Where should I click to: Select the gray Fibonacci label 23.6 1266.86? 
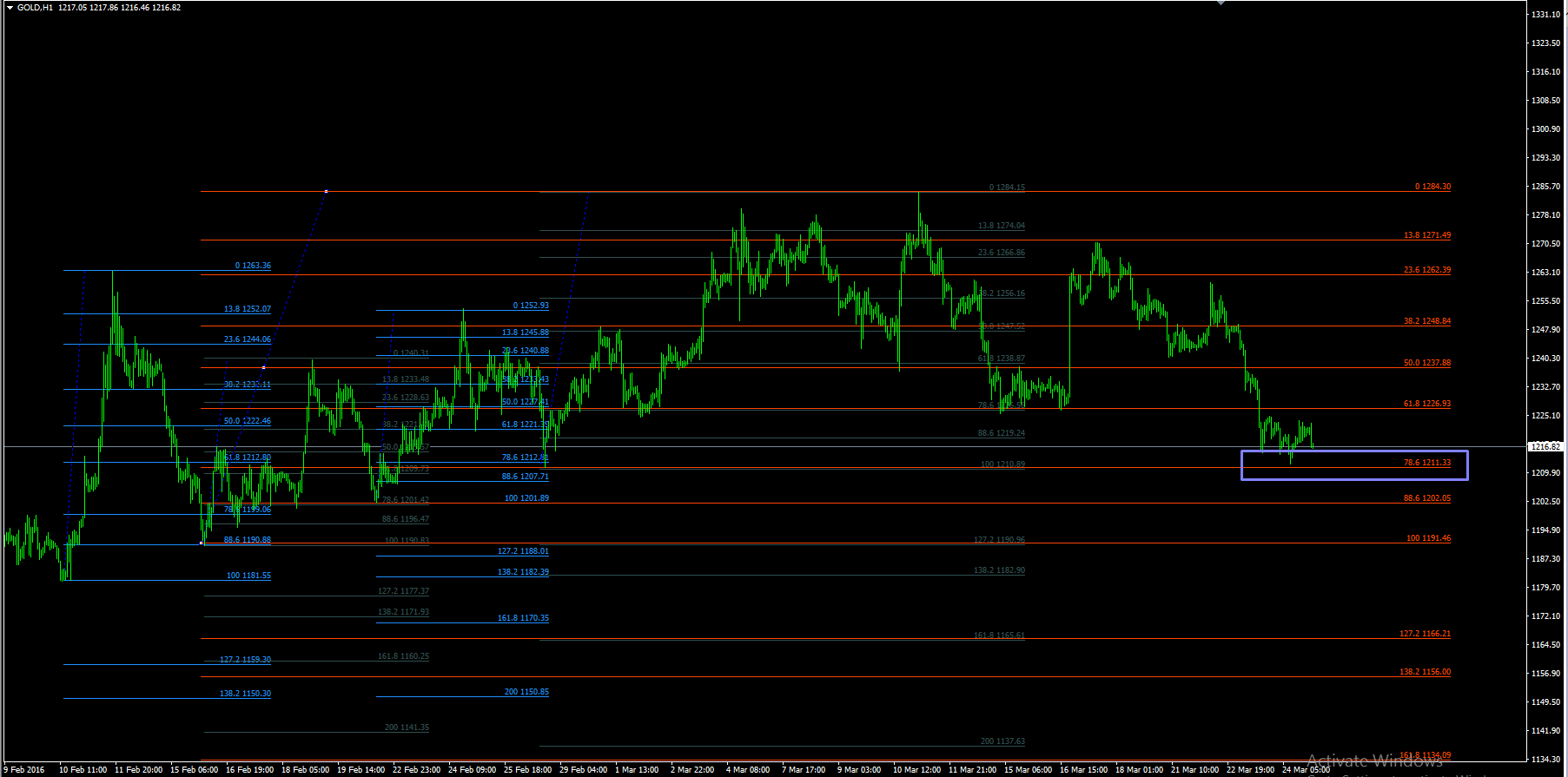[x=1002, y=253]
